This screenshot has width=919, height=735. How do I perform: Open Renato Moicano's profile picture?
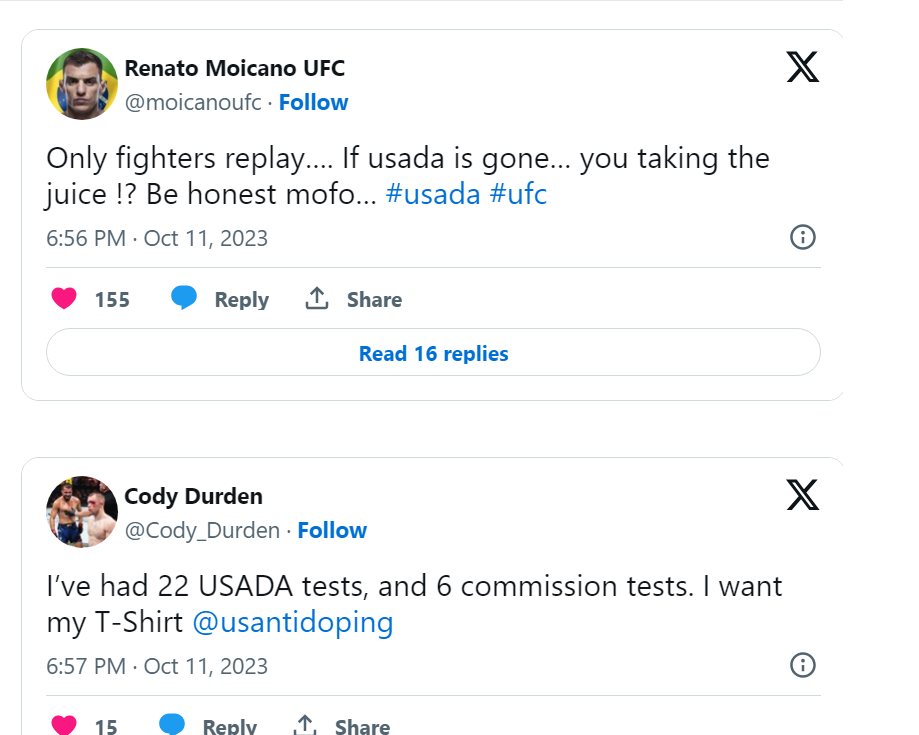(x=82, y=84)
